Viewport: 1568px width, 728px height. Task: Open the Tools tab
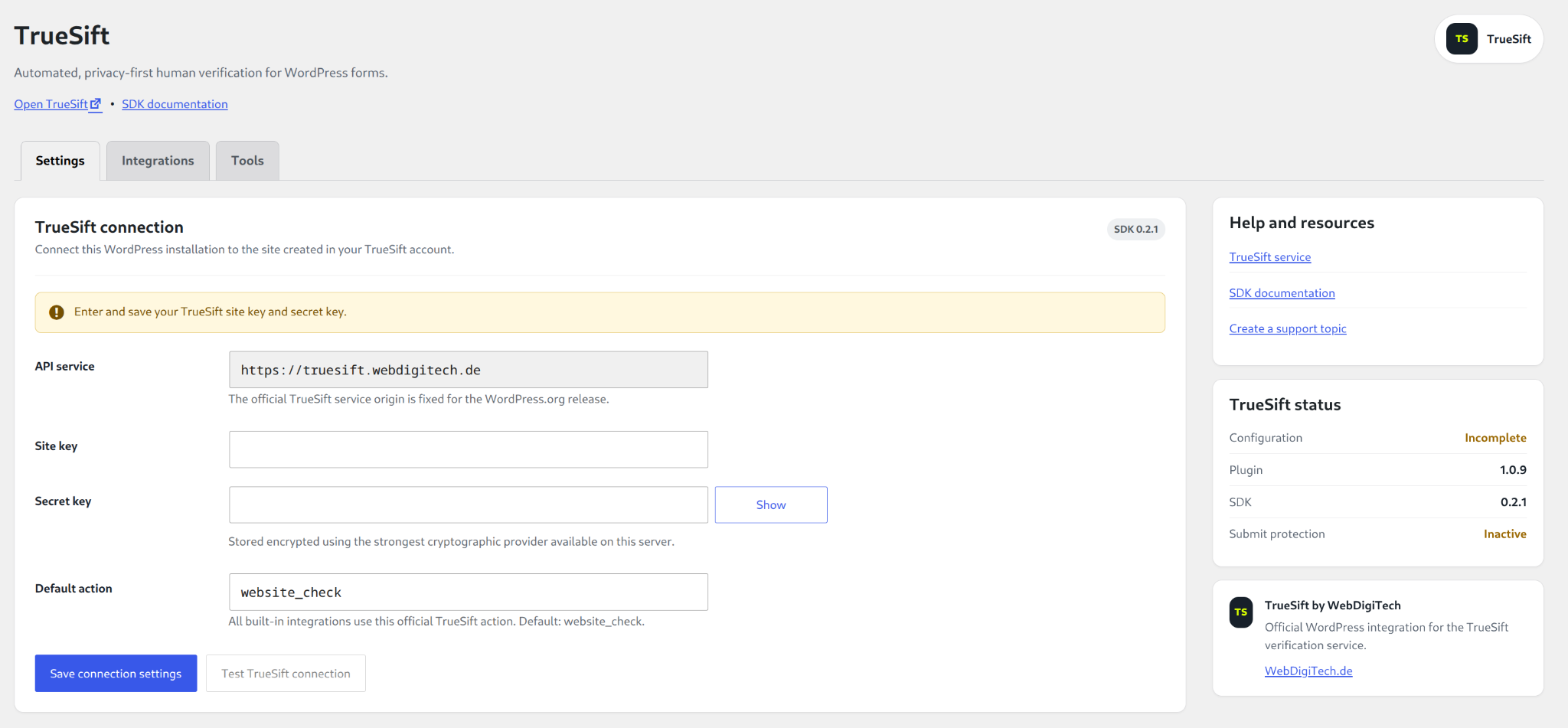tap(247, 161)
